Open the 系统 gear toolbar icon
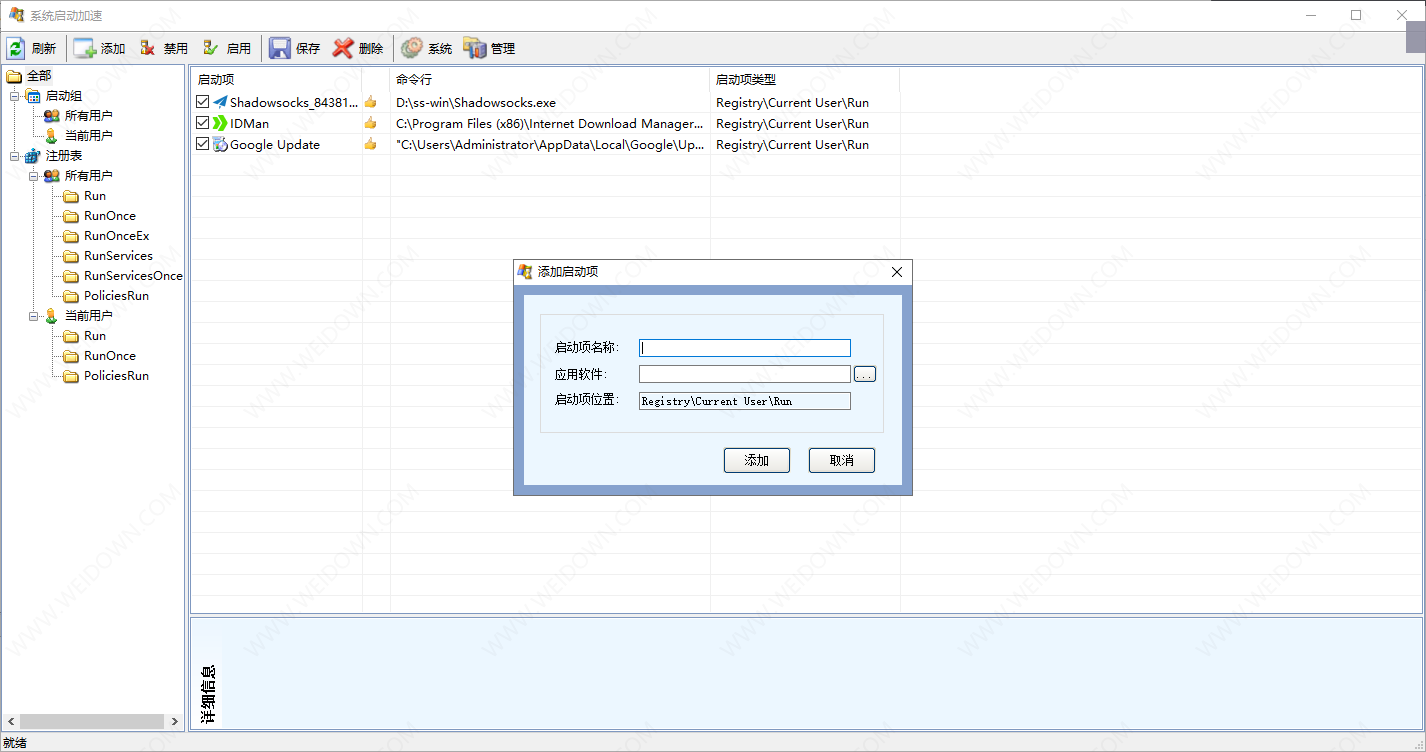This screenshot has height=752, width=1426. [x=411, y=48]
